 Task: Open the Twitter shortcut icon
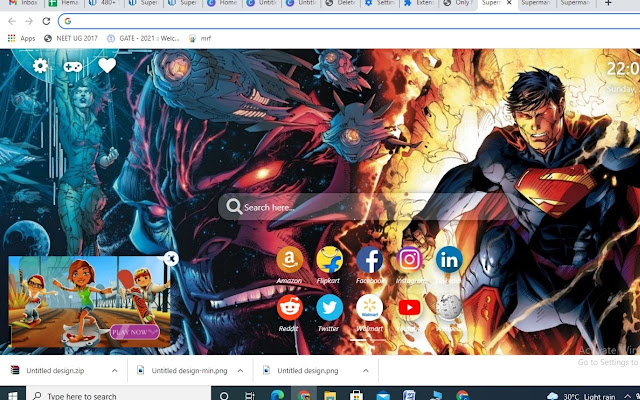pos(329,307)
